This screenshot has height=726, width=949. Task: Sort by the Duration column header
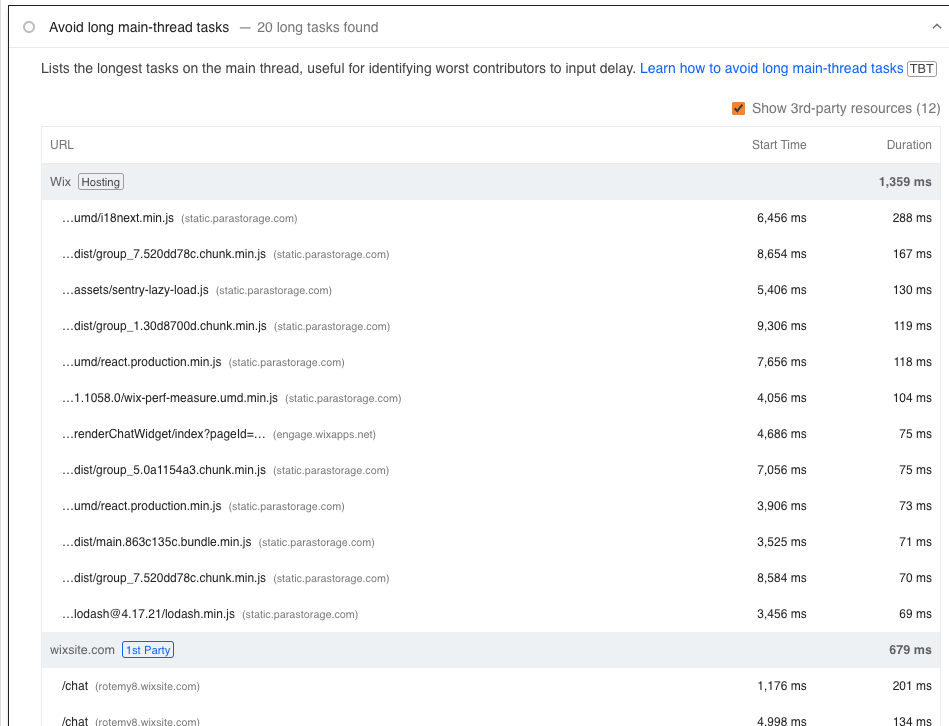coord(908,144)
